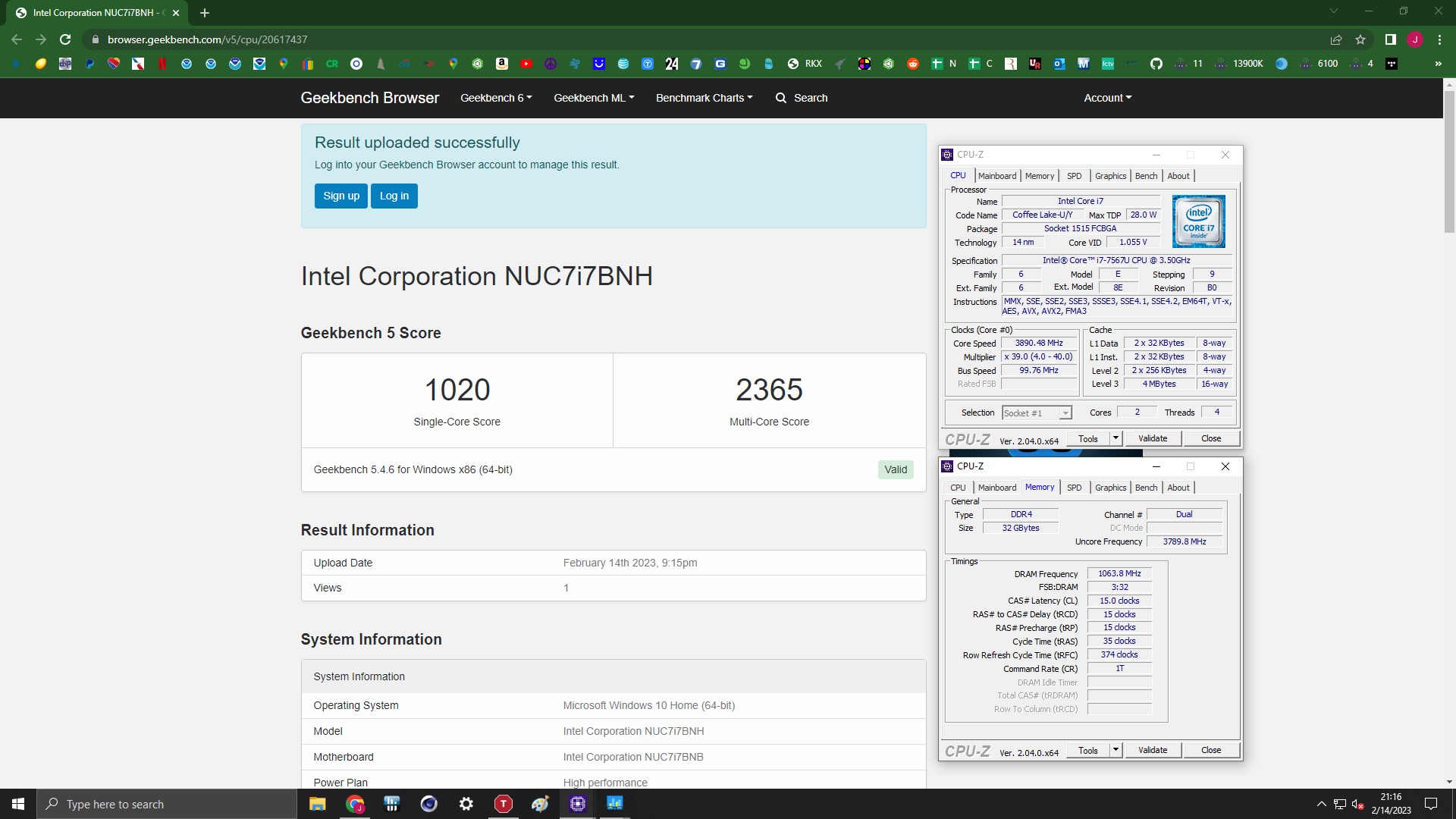Open the CPU-Z app in the taskbar
The width and height of the screenshot is (1456, 819).
coord(577,804)
